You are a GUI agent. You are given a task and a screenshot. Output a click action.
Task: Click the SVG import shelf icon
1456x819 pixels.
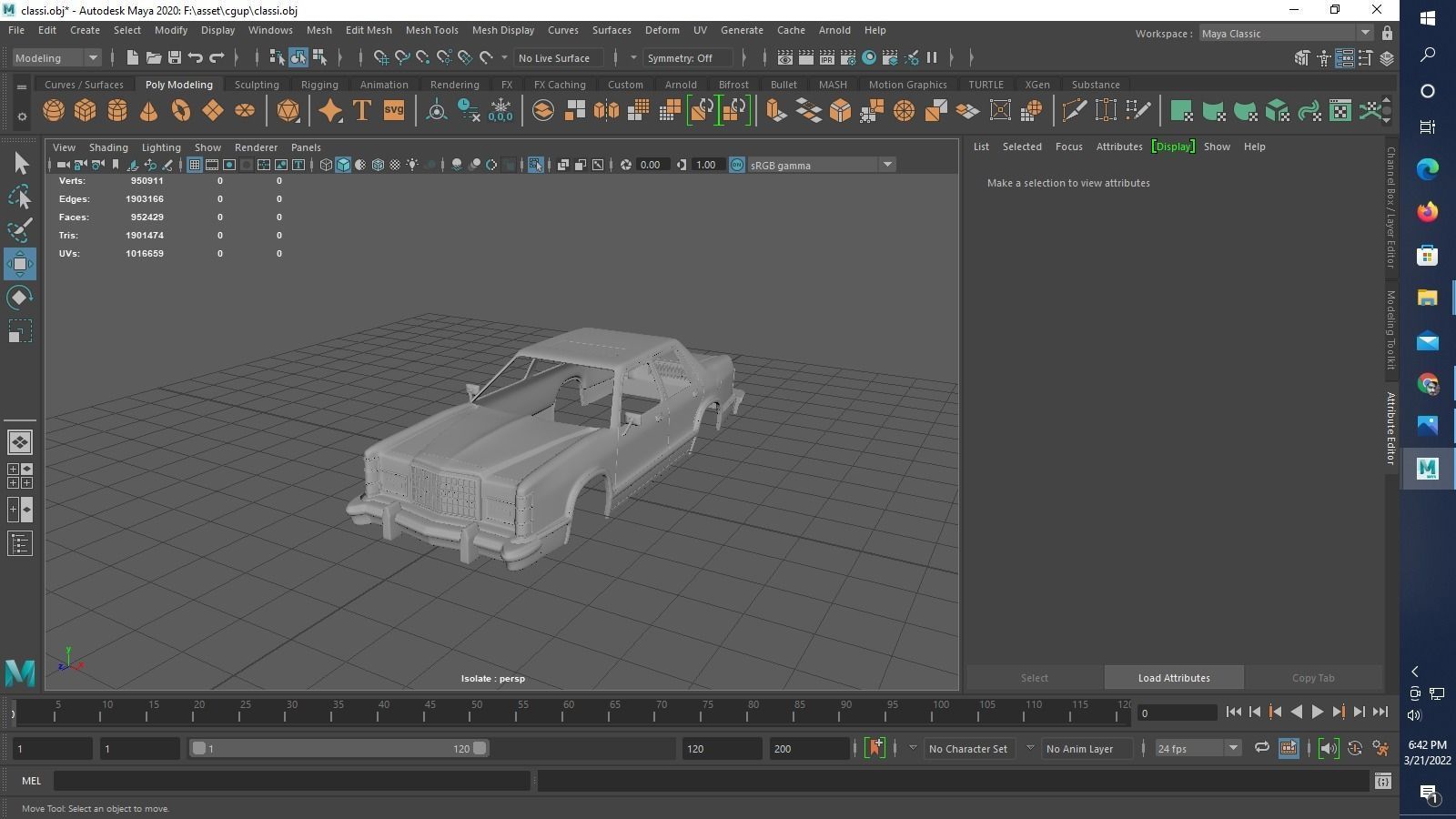[x=393, y=111]
